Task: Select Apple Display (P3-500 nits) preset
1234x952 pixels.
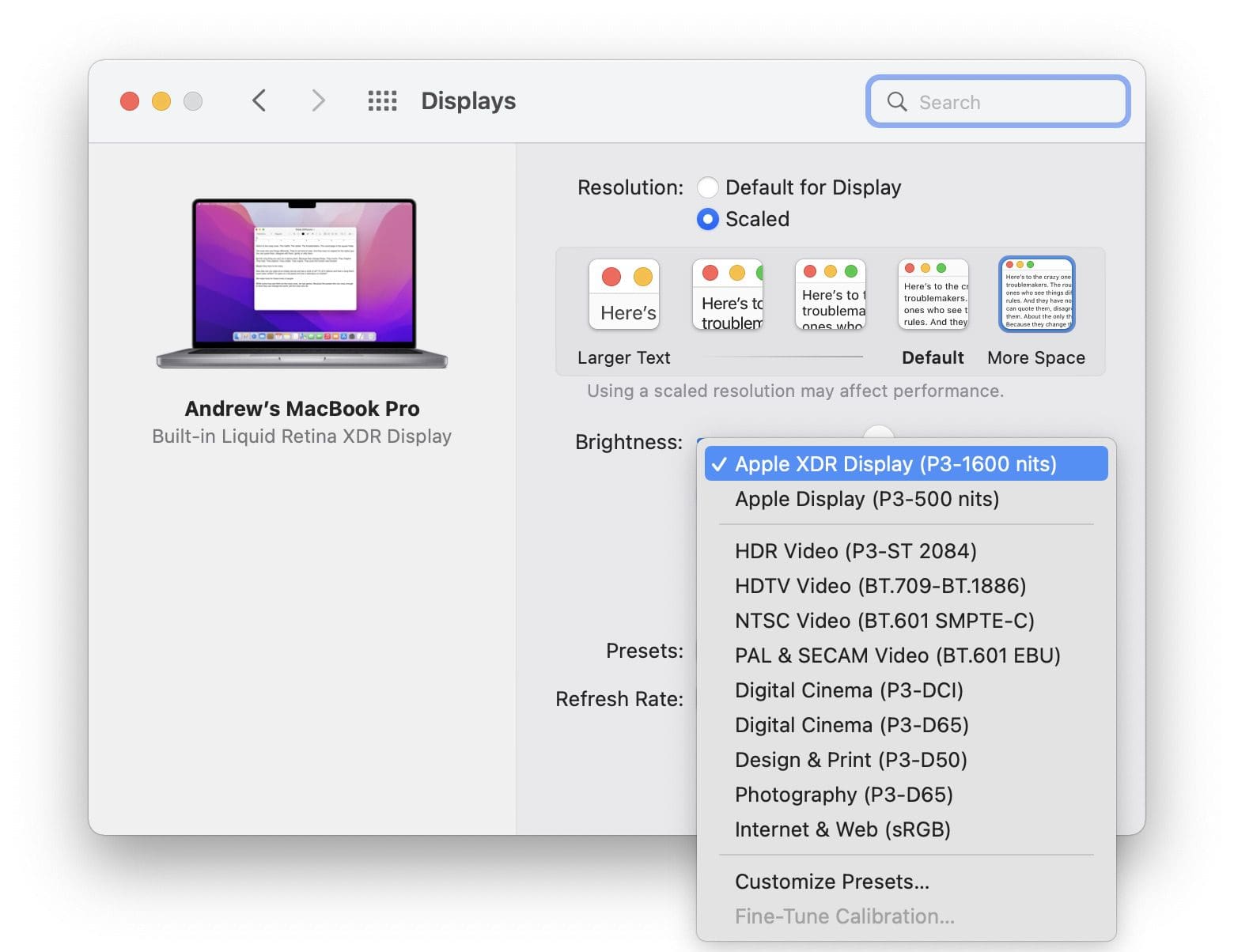Action: (x=907, y=499)
